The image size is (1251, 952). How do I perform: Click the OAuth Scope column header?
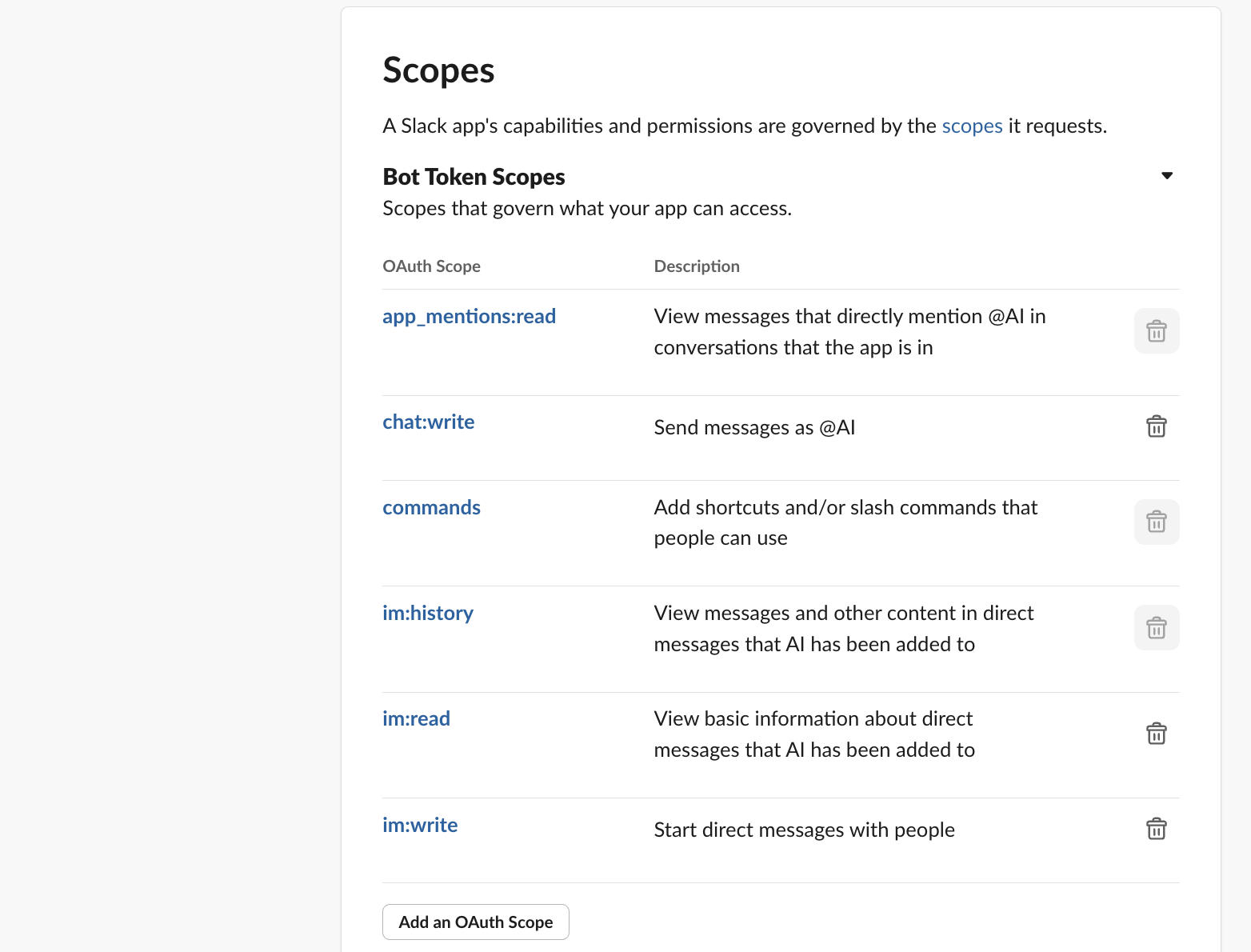(x=431, y=266)
